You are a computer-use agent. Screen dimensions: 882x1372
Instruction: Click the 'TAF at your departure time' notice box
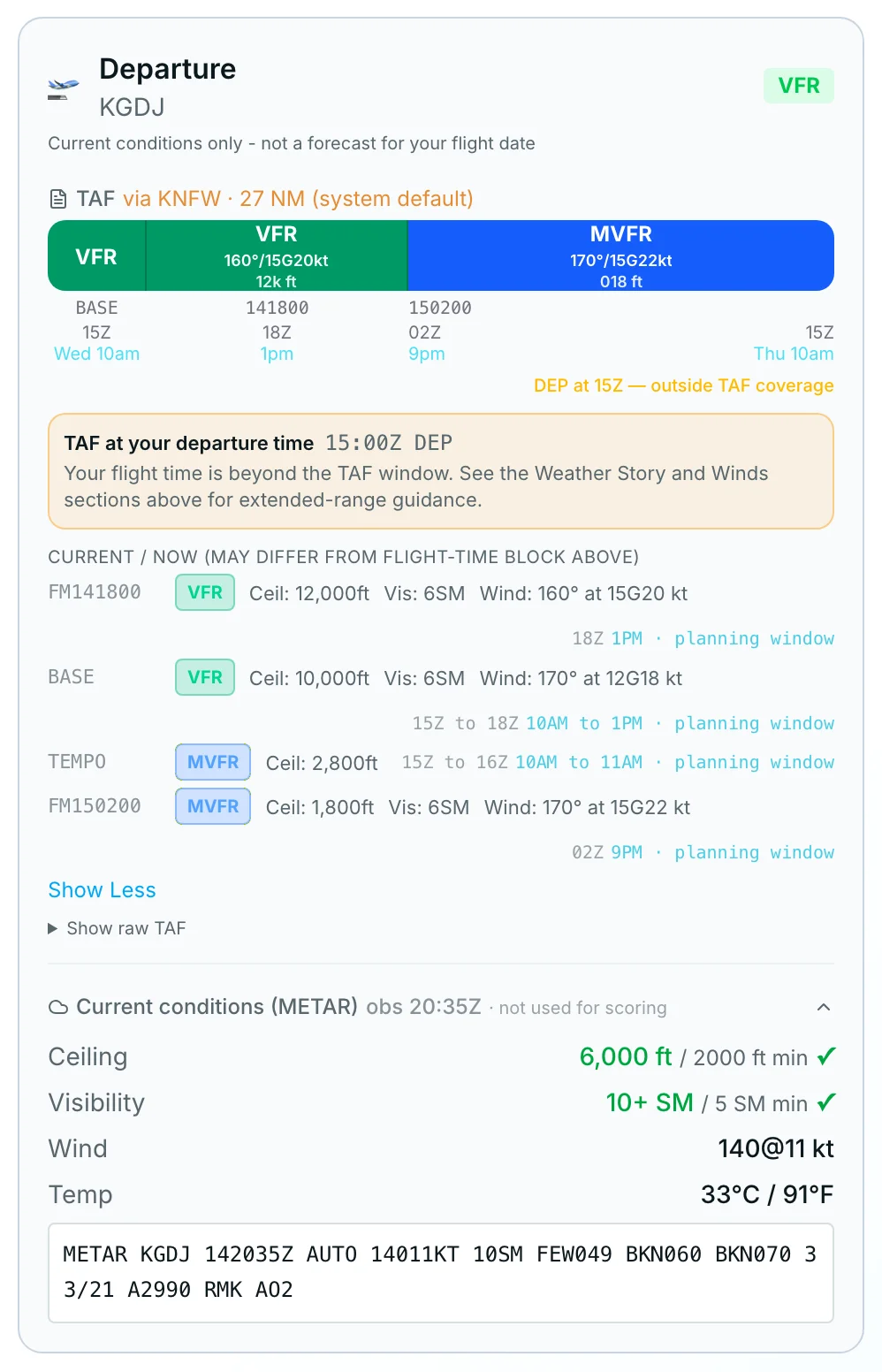tap(441, 471)
